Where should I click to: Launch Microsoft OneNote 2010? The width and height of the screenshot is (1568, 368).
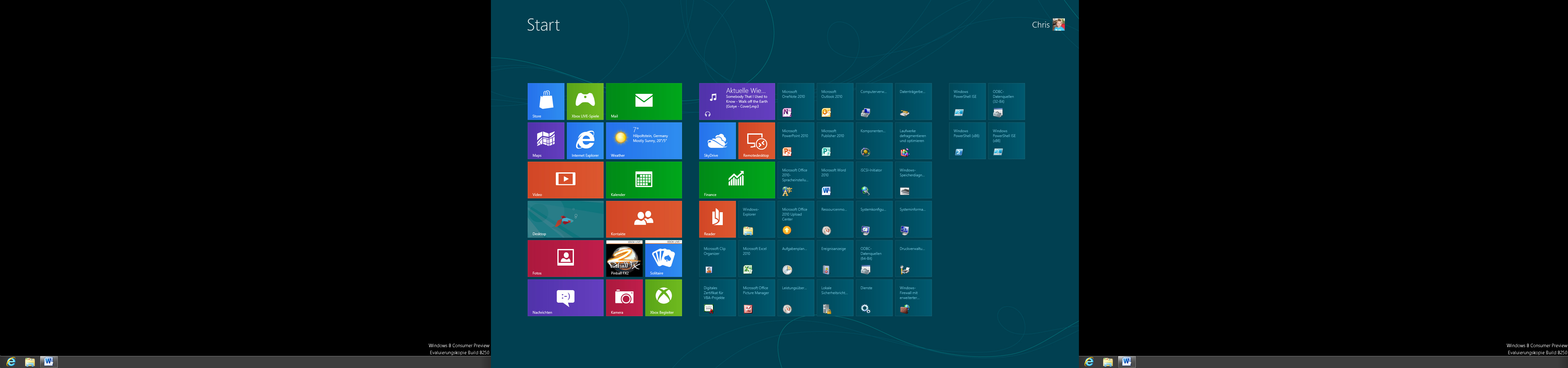click(796, 101)
